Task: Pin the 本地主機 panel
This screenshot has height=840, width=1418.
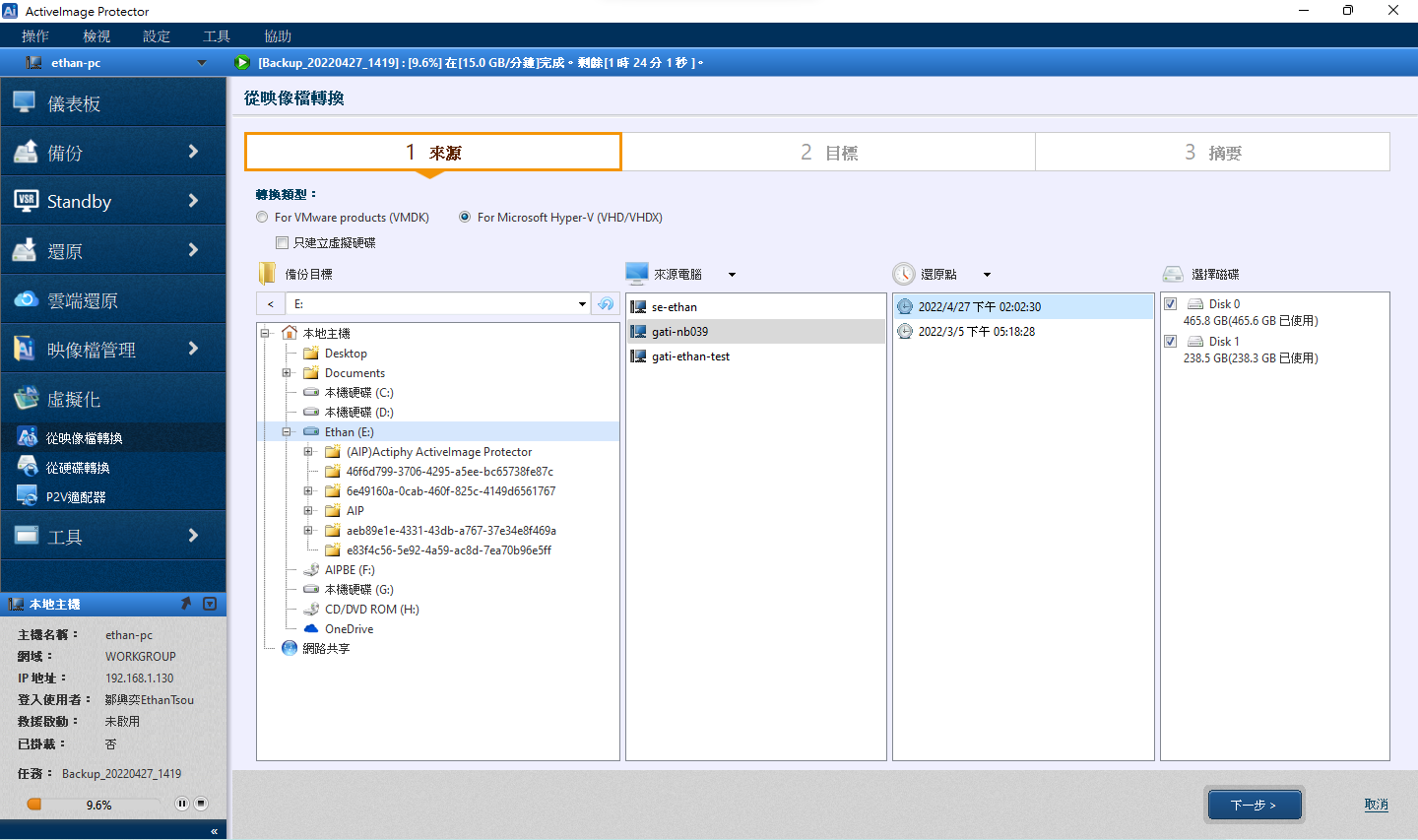Action: pos(186,604)
